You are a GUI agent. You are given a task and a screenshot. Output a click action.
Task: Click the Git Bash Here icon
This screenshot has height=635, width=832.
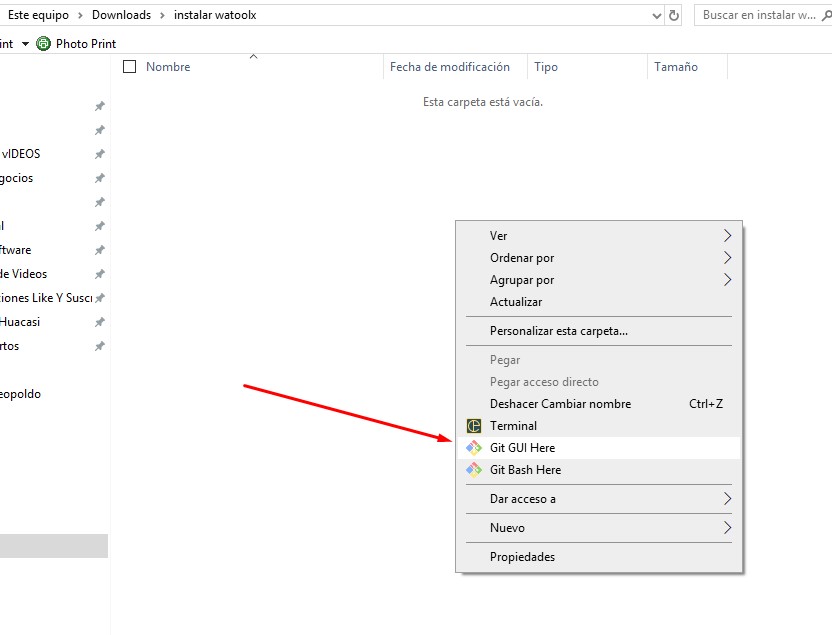pyautogui.click(x=474, y=470)
